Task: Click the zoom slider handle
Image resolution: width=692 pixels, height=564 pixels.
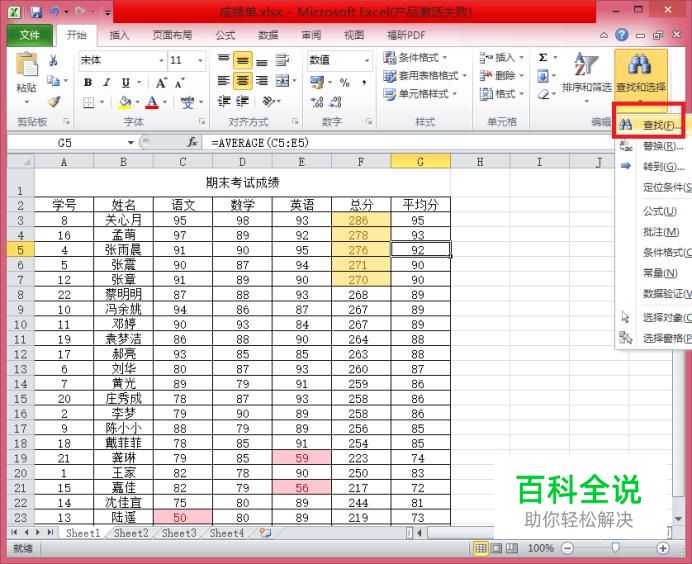Action: 615,548
